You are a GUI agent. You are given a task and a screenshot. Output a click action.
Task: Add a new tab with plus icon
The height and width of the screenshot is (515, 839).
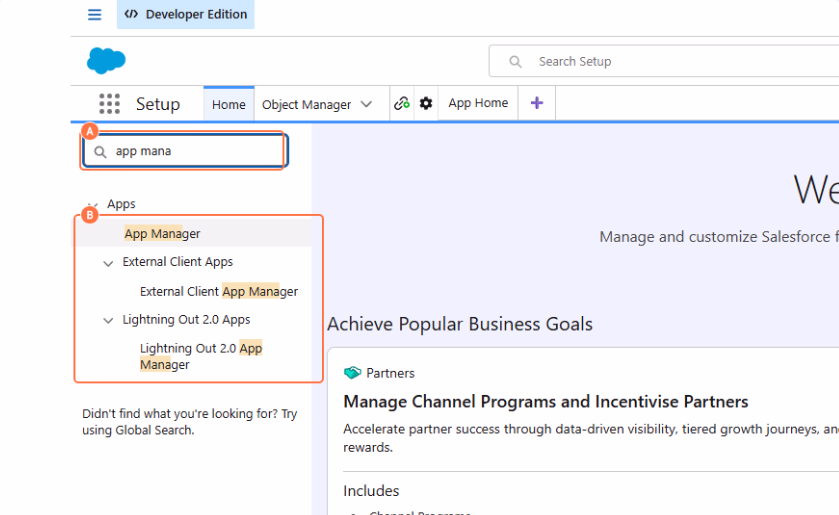point(537,103)
